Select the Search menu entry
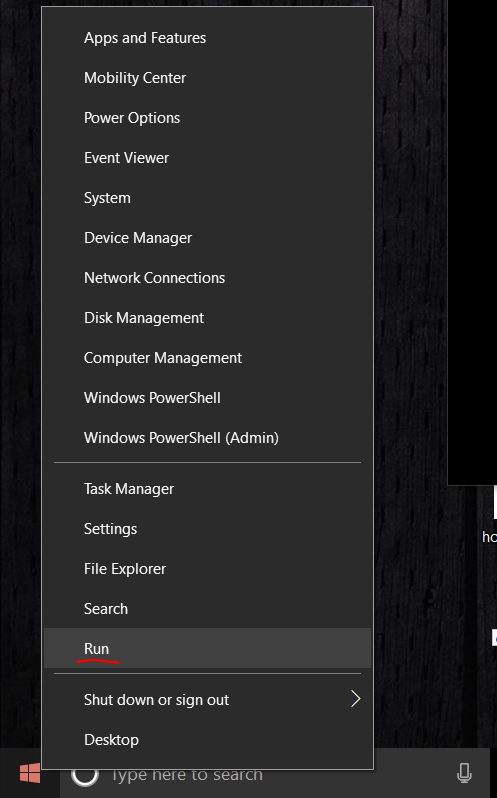Viewport: 497px width, 798px height. click(x=208, y=609)
